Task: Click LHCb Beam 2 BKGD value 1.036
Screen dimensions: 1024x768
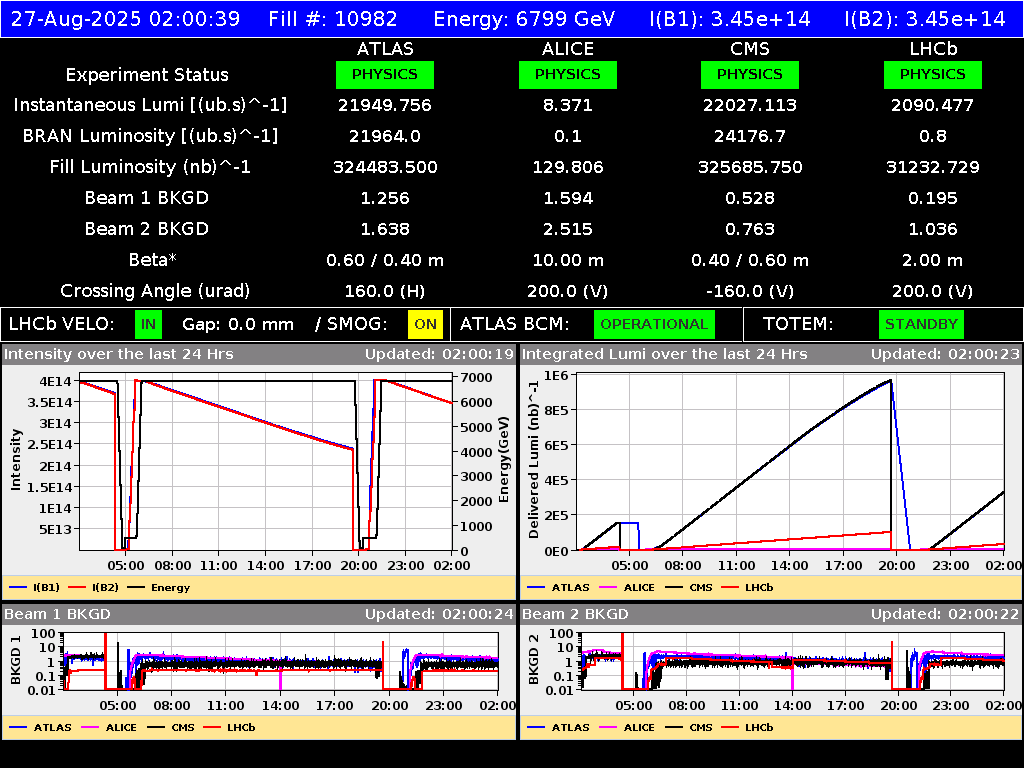Action: click(x=933, y=229)
